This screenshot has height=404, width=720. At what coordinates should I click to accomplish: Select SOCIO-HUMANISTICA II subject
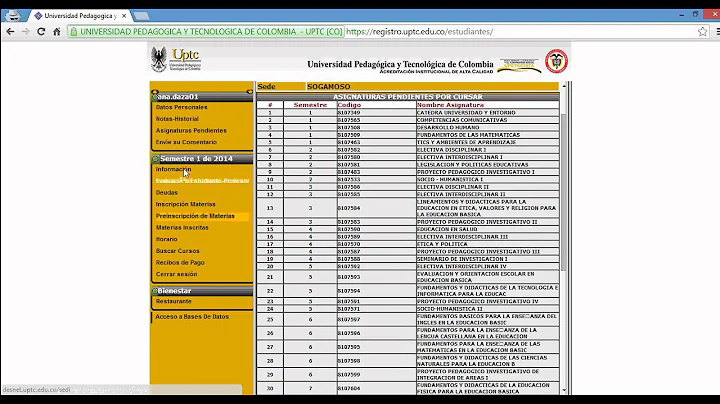(x=450, y=309)
